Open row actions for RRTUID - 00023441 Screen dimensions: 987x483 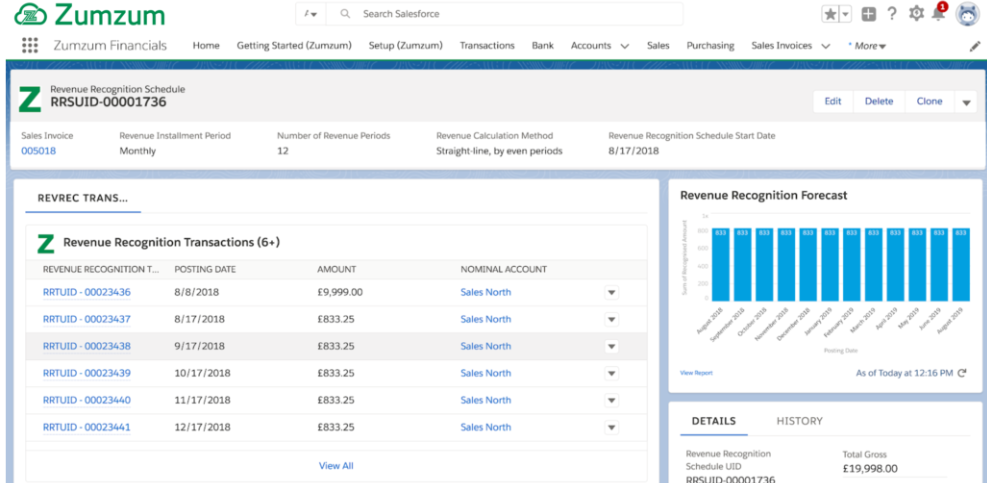click(611, 428)
